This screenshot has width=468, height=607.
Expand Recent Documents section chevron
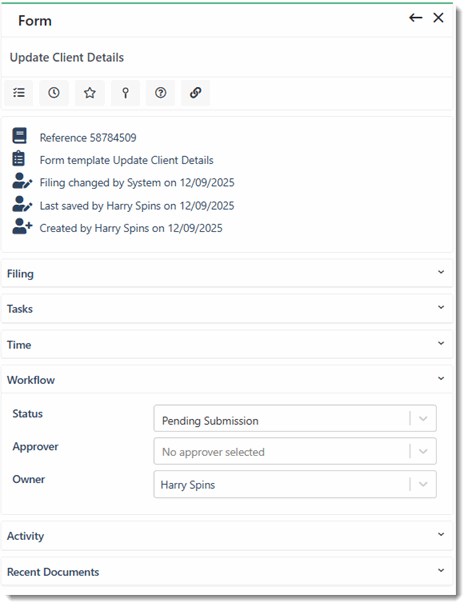tap(441, 571)
